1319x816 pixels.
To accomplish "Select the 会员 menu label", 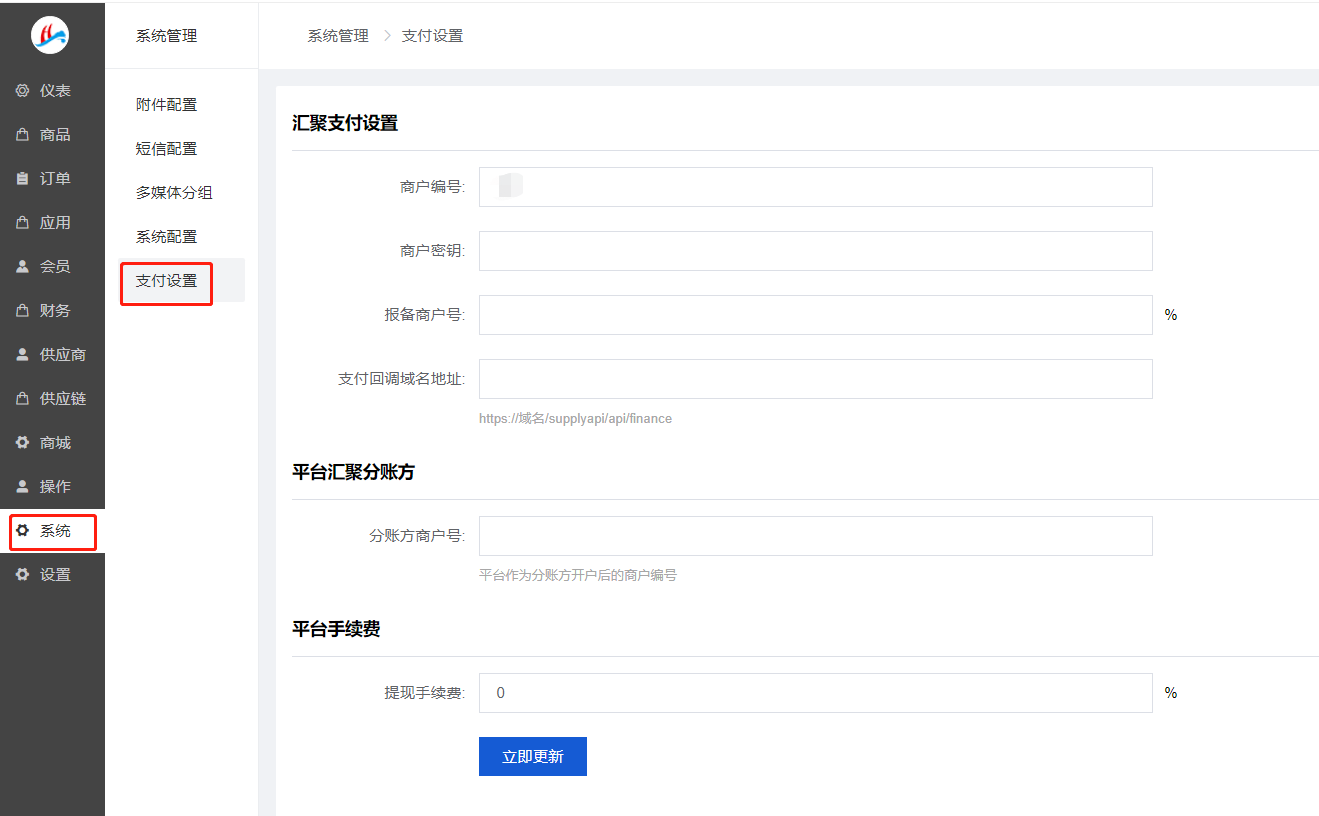I will click(55, 267).
